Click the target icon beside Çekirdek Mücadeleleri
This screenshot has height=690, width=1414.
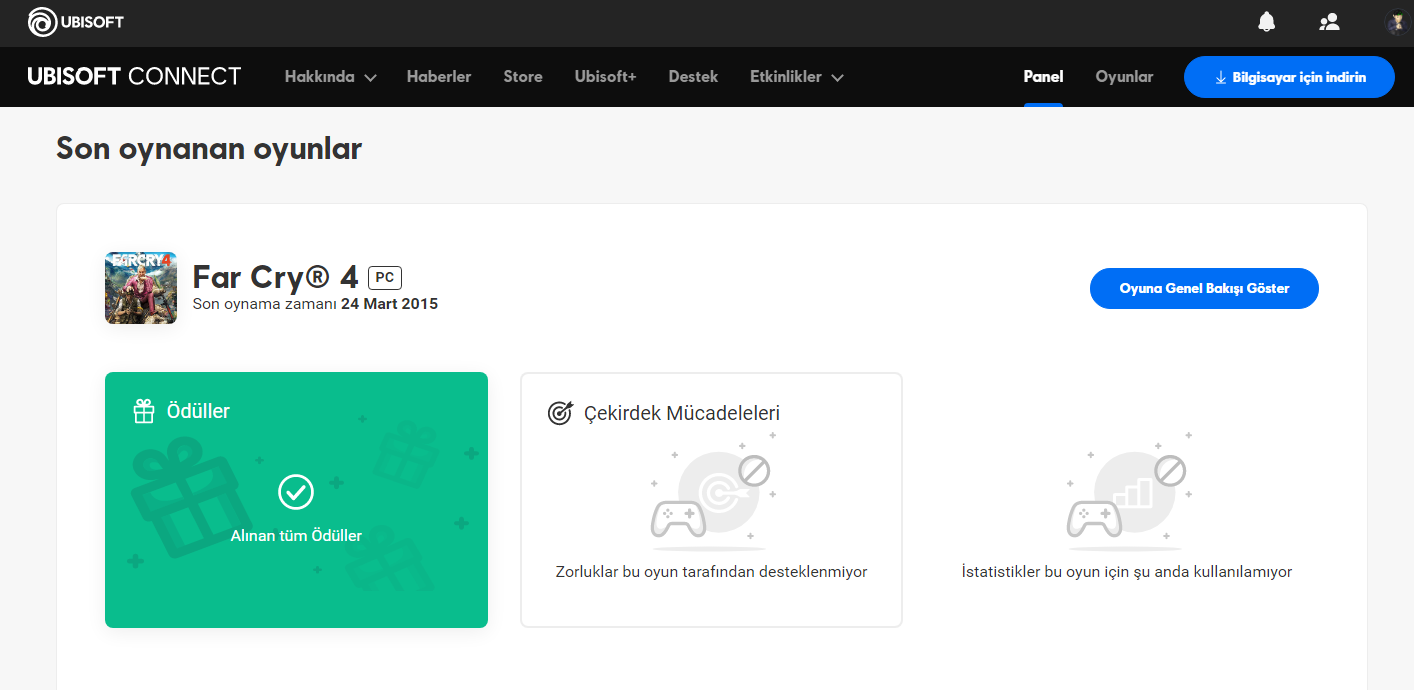coord(560,413)
